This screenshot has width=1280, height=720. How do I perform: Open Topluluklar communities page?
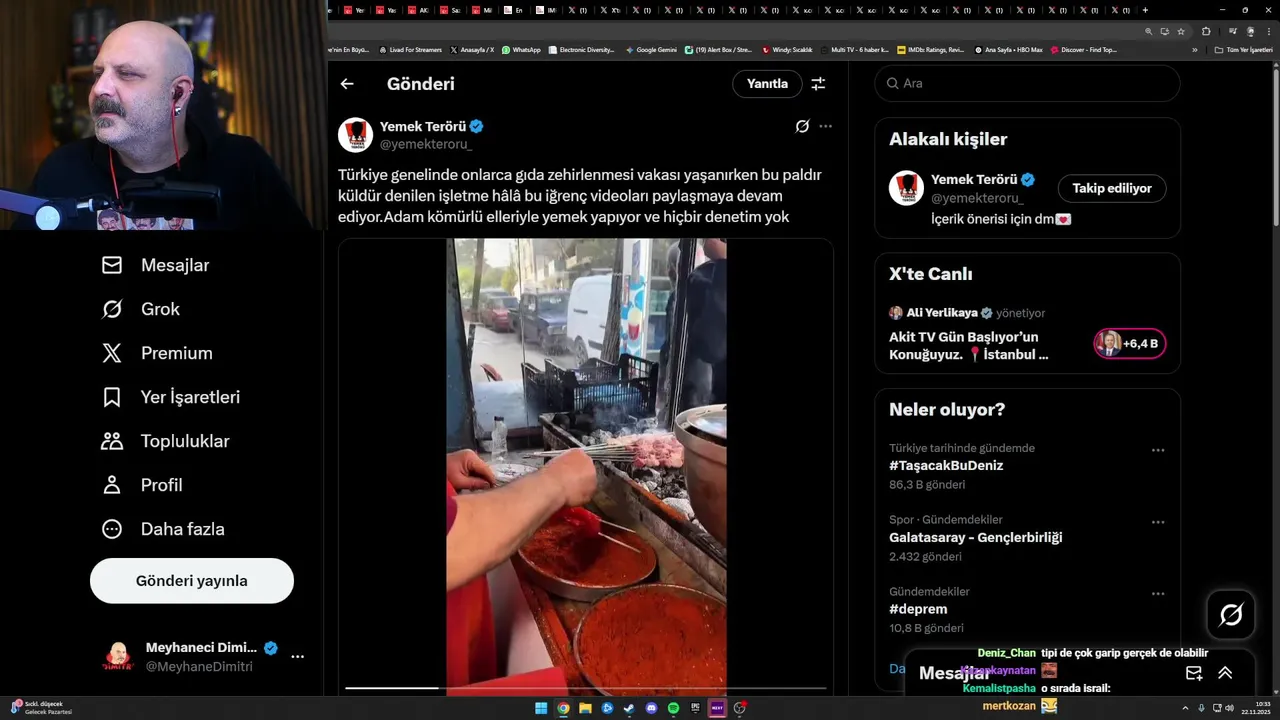click(x=166, y=441)
